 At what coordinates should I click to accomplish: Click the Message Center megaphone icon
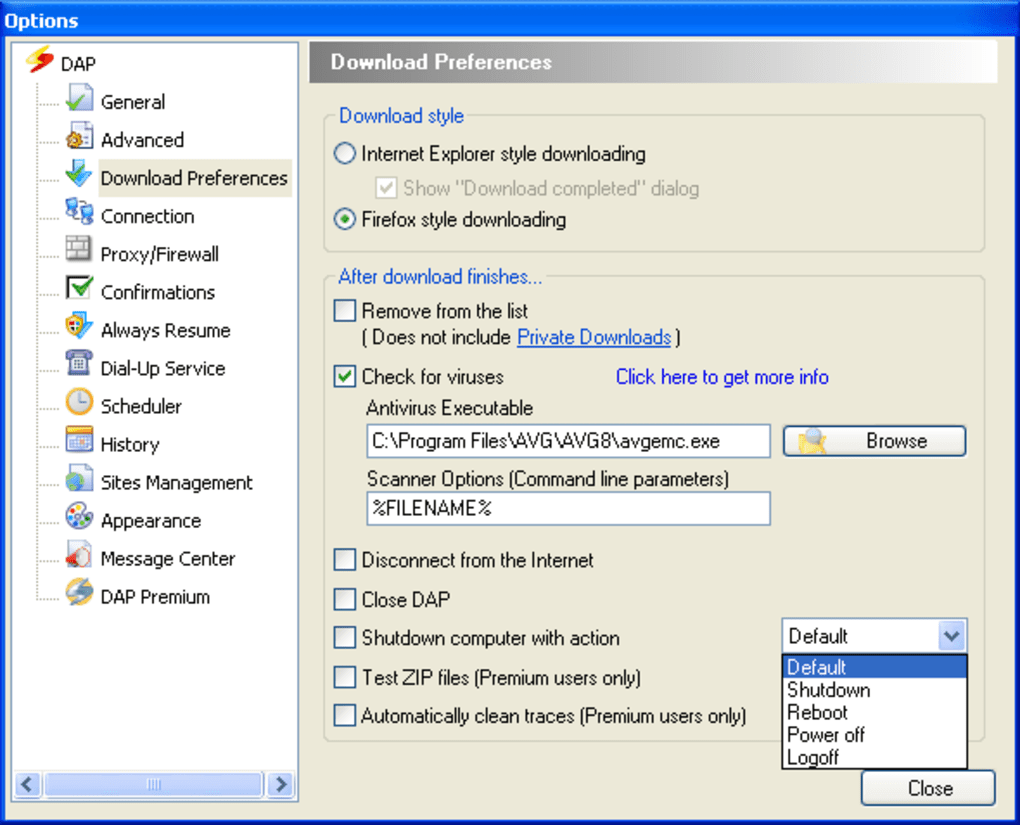click(x=79, y=557)
